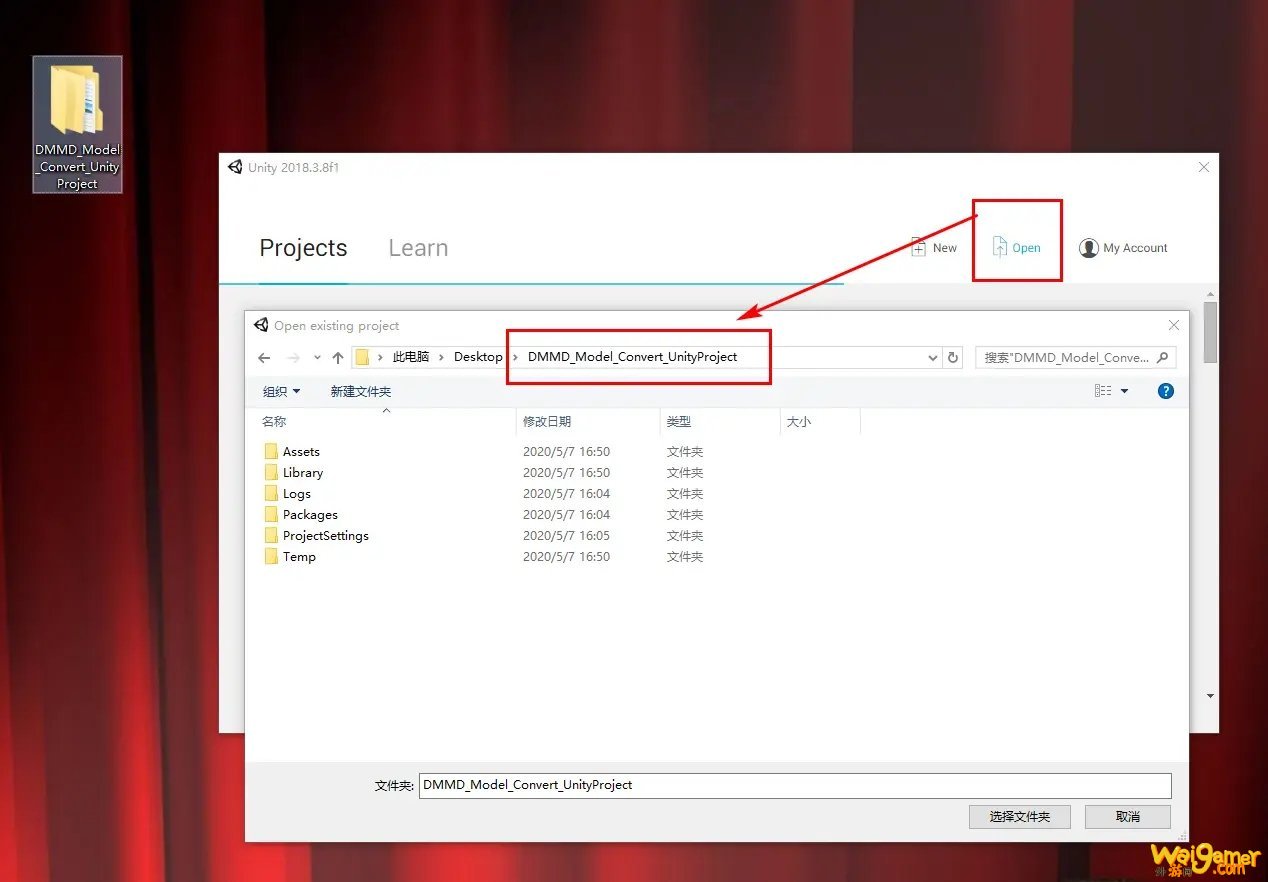
Task: Open the DMMD_Model_Convert_UnityProject desktop folder icon
Action: [78, 124]
